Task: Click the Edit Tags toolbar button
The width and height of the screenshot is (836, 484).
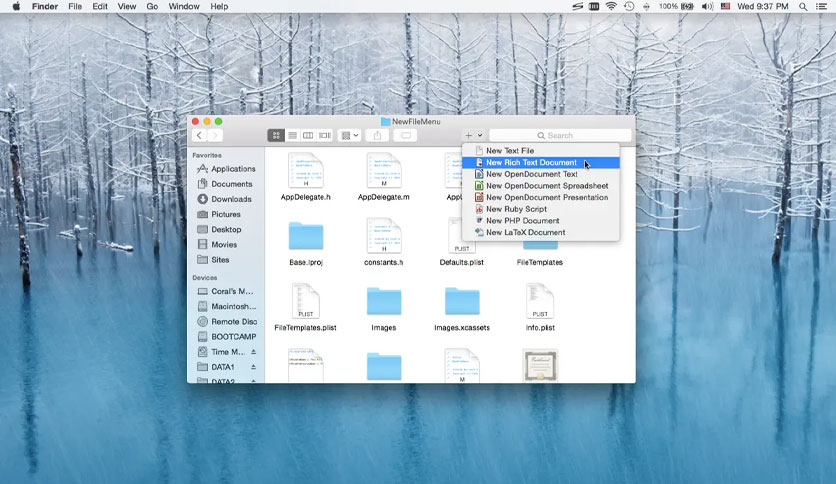Action: [x=406, y=135]
